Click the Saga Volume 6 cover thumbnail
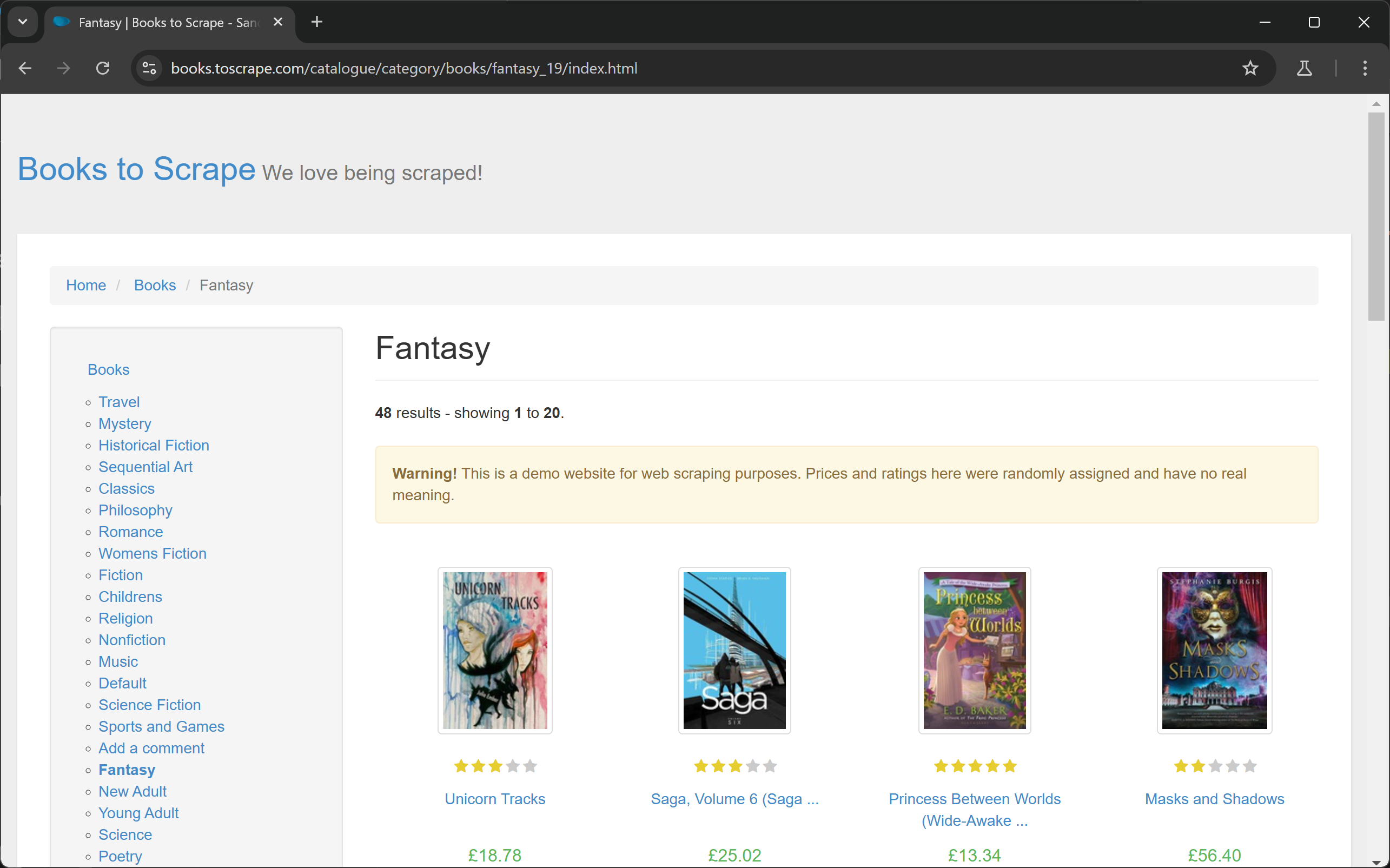This screenshot has width=1390, height=868. (734, 650)
